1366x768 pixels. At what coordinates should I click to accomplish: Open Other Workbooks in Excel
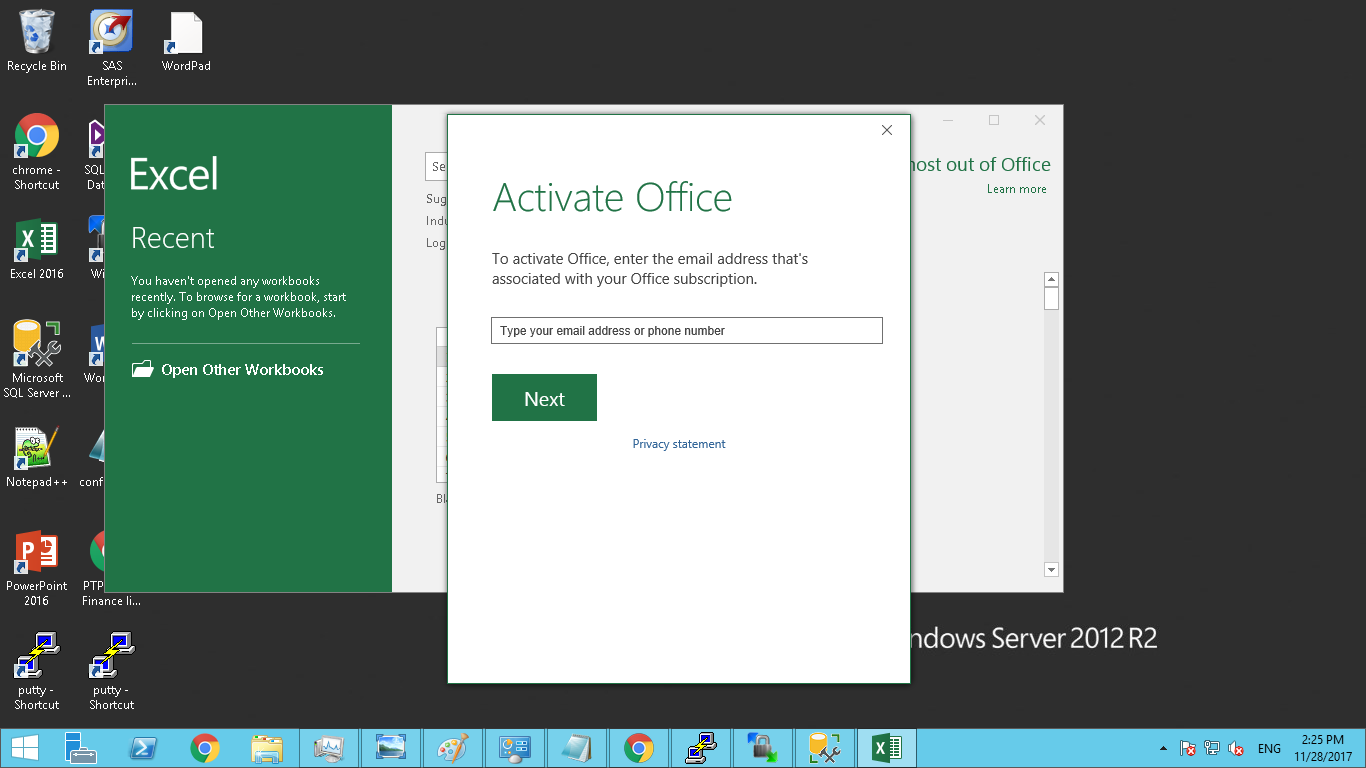[x=242, y=370]
